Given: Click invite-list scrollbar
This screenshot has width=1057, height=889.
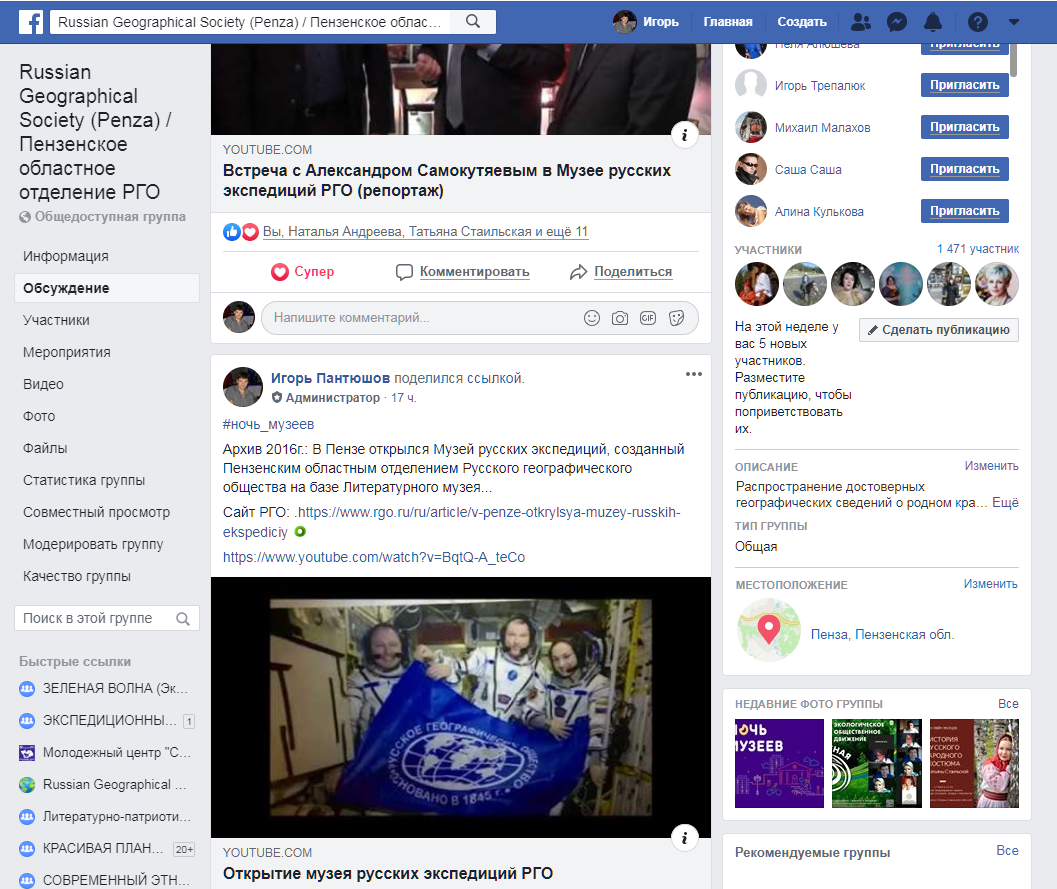Looking at the screenshot, I should [x=1013, y=61].
